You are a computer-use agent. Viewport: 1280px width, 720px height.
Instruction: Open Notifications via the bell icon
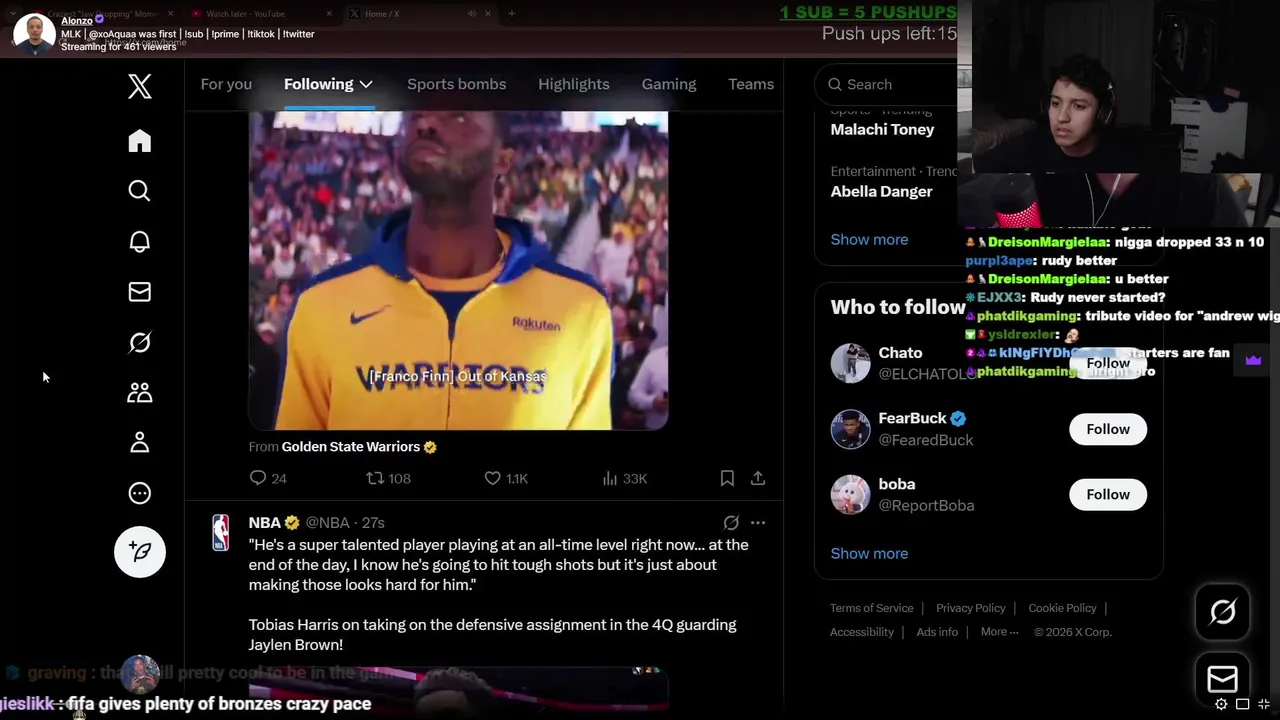coord(140,241)
